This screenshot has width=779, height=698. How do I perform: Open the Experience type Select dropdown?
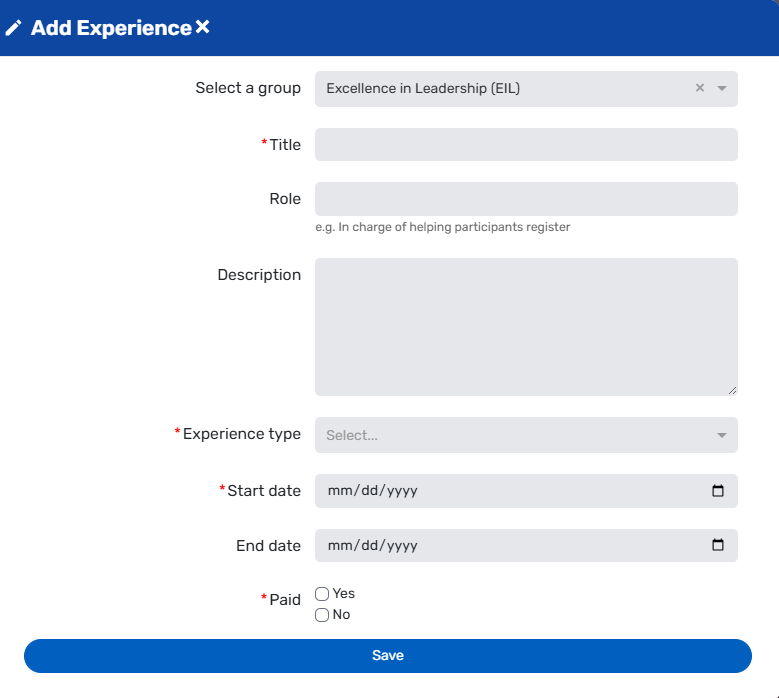(x=526, y=435)
